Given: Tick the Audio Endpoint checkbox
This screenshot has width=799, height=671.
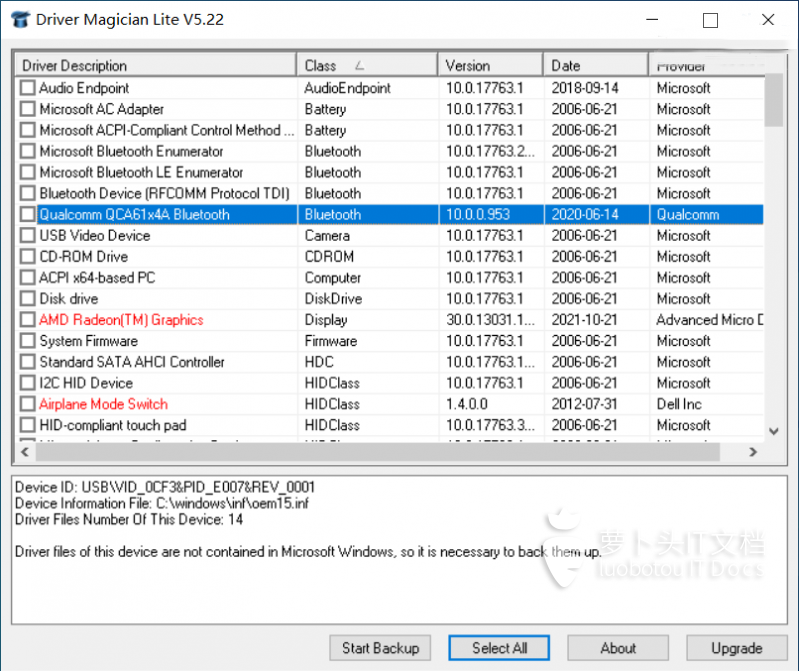Looking at the screenshot, I should coord(27,88).
